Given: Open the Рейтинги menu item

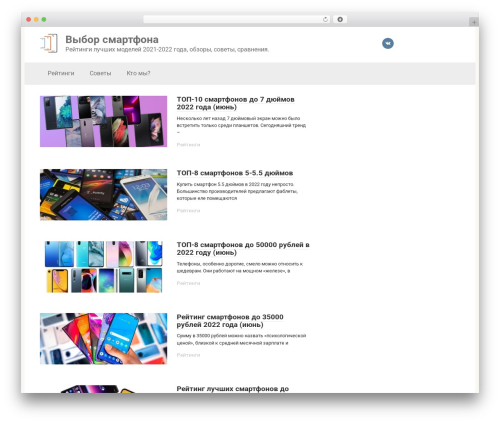Looking at the screenshot, I should [x=61, y=73].
